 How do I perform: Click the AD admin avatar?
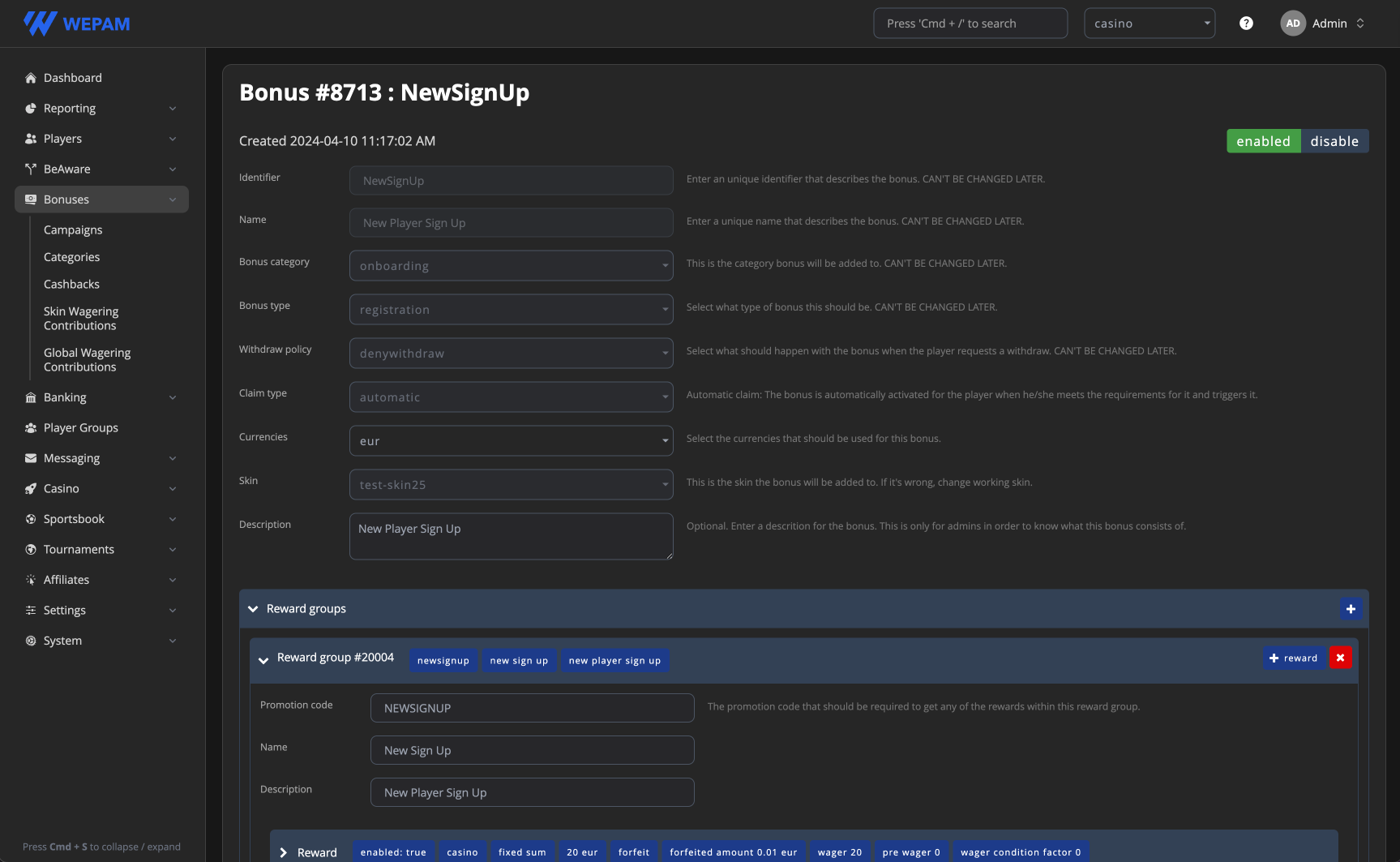[1292, 24]
